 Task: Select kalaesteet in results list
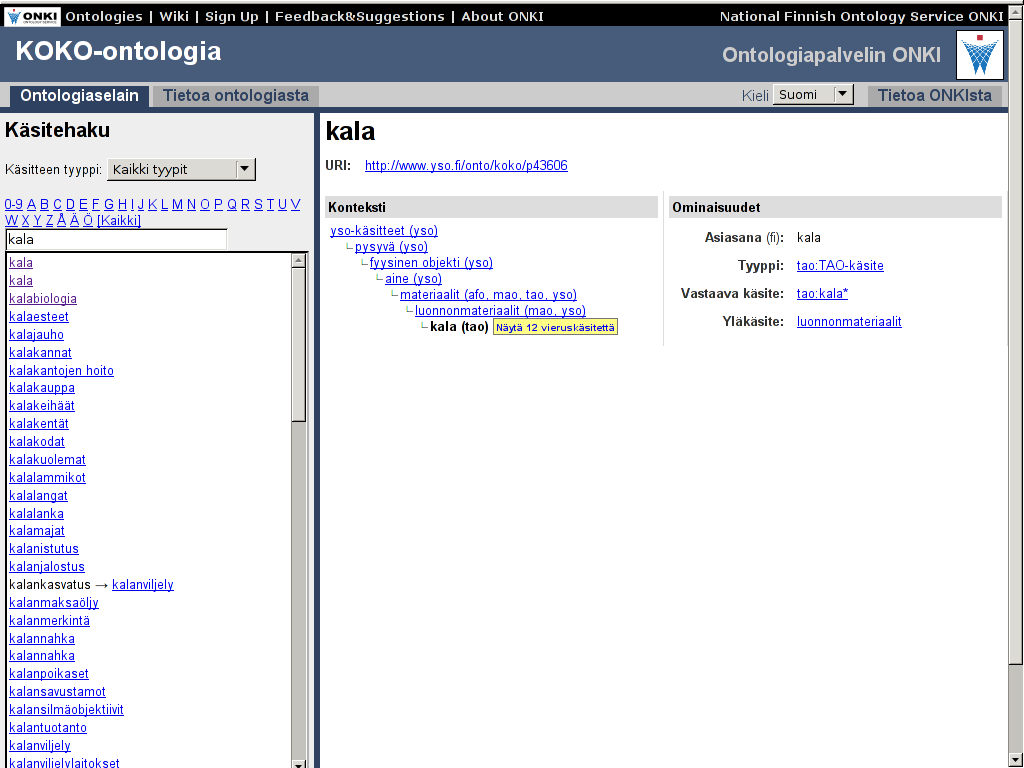click(39, 317)
